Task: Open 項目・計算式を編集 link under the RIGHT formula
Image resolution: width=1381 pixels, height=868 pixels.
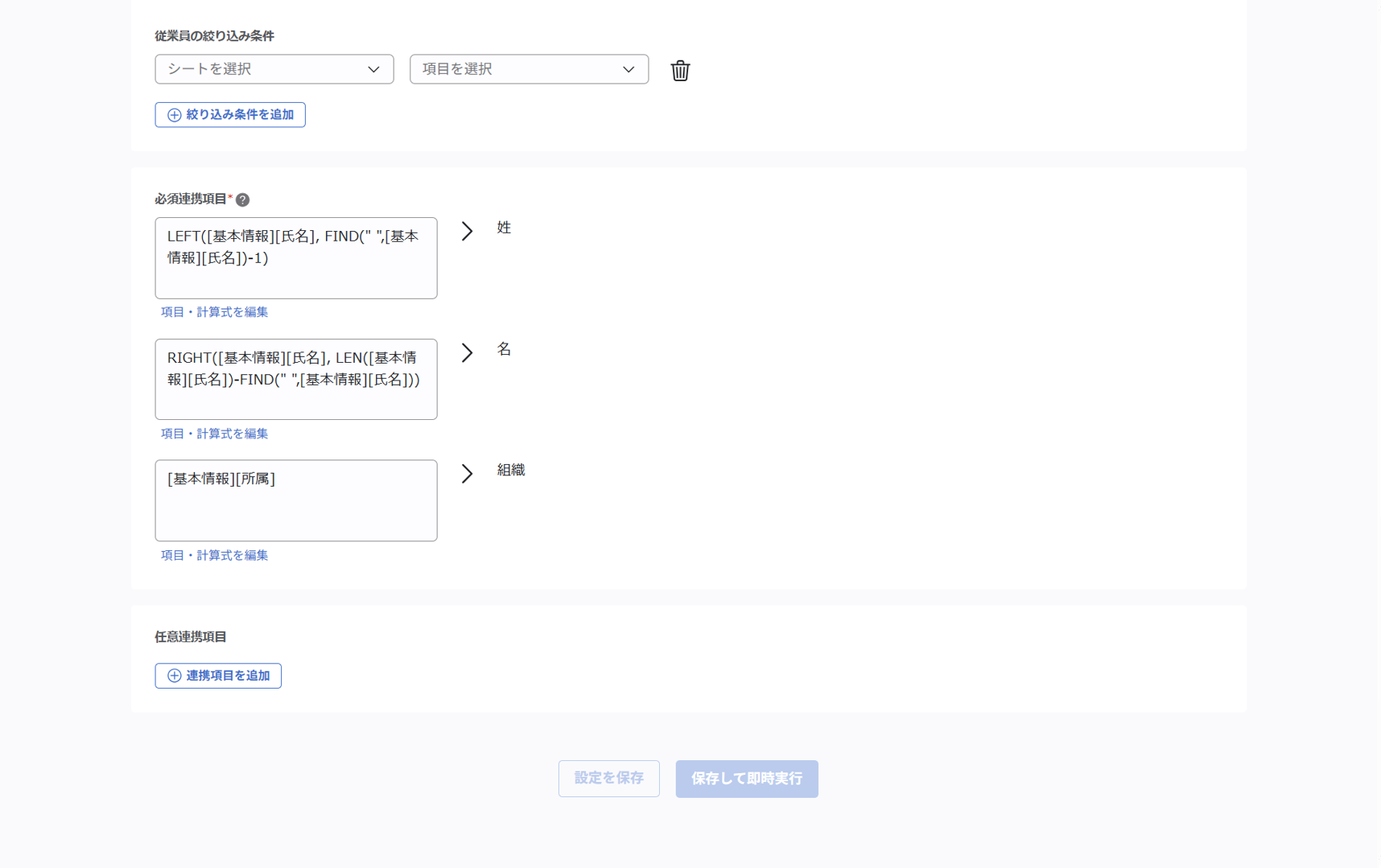Action: 214,434
